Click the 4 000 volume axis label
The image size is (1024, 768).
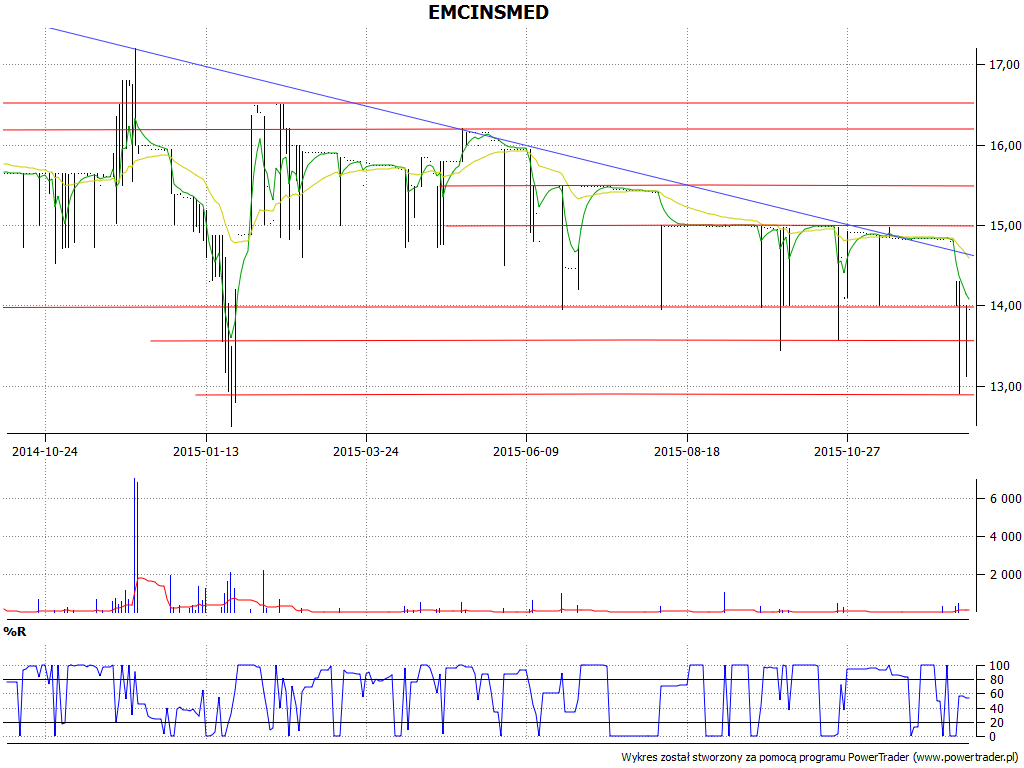tap(1006, 537)
